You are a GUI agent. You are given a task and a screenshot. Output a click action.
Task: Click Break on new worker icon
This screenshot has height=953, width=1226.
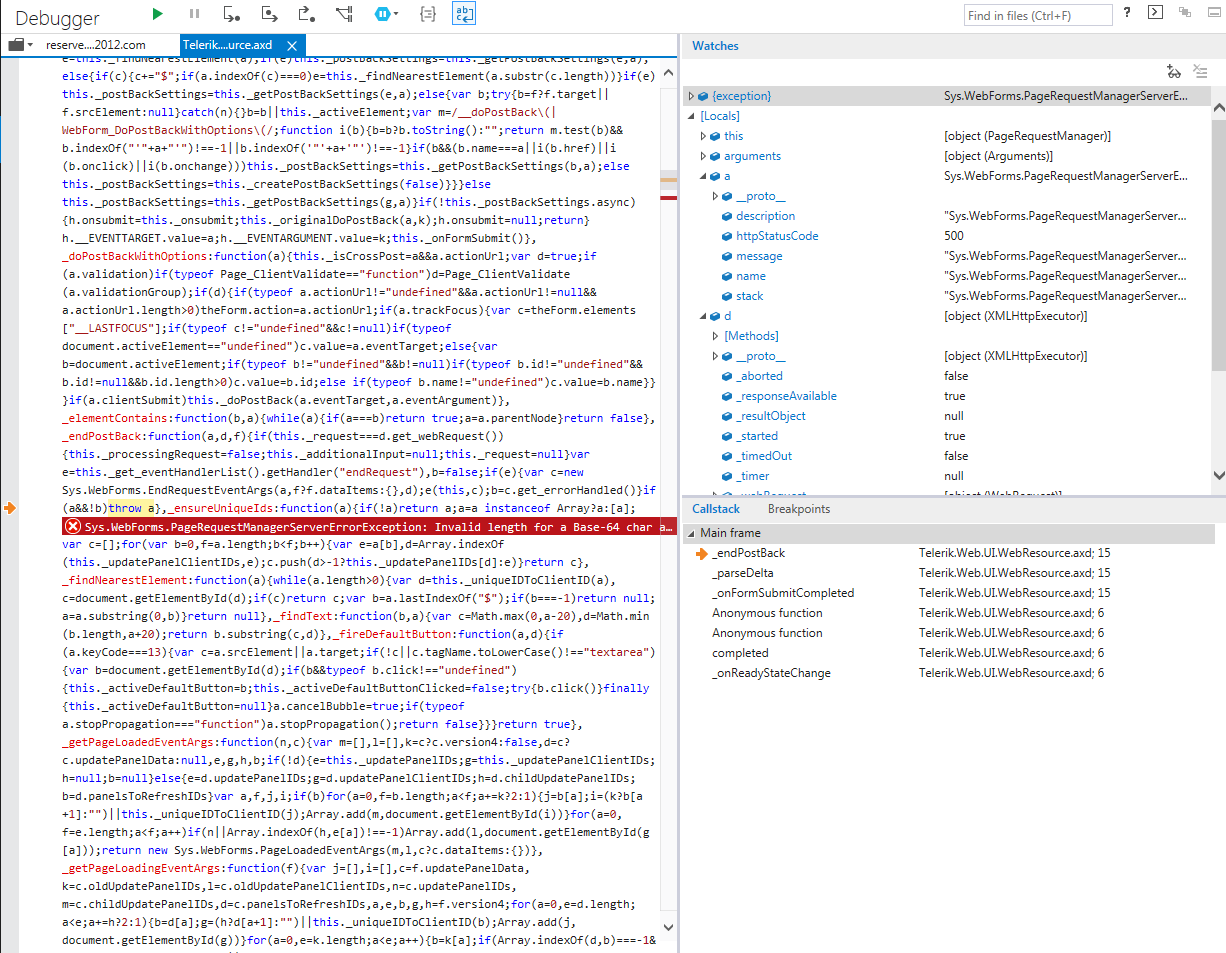[345, 14]
